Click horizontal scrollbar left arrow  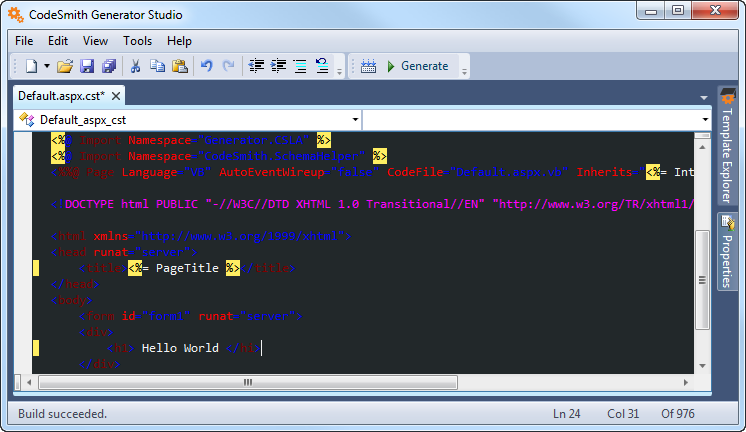(29, 382)
